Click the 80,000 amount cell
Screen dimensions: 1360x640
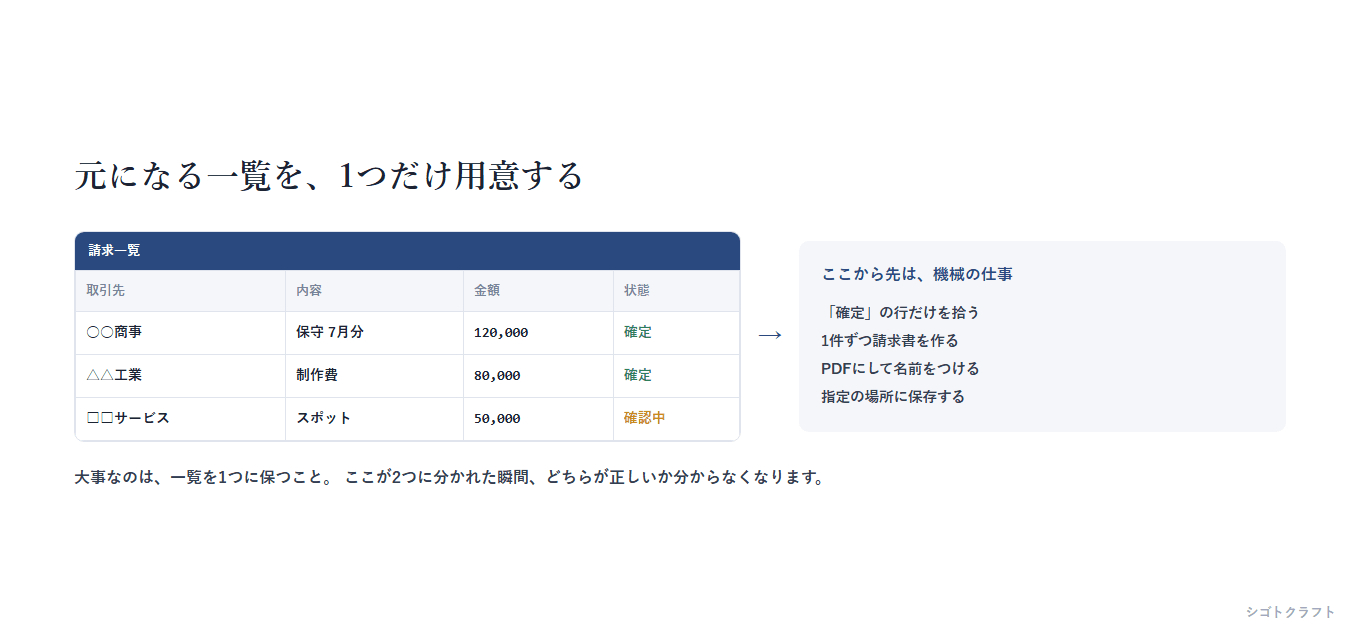[x=538, y=376]
